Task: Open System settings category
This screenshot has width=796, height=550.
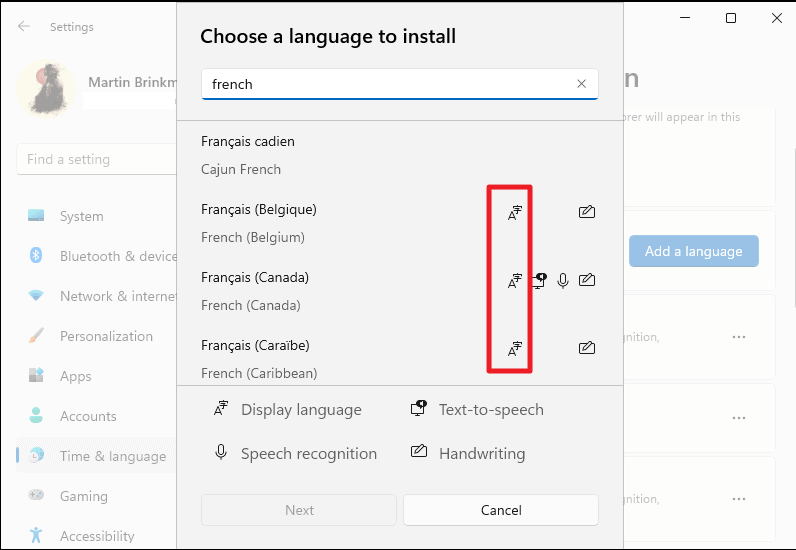Action: [x=96, y=216]
